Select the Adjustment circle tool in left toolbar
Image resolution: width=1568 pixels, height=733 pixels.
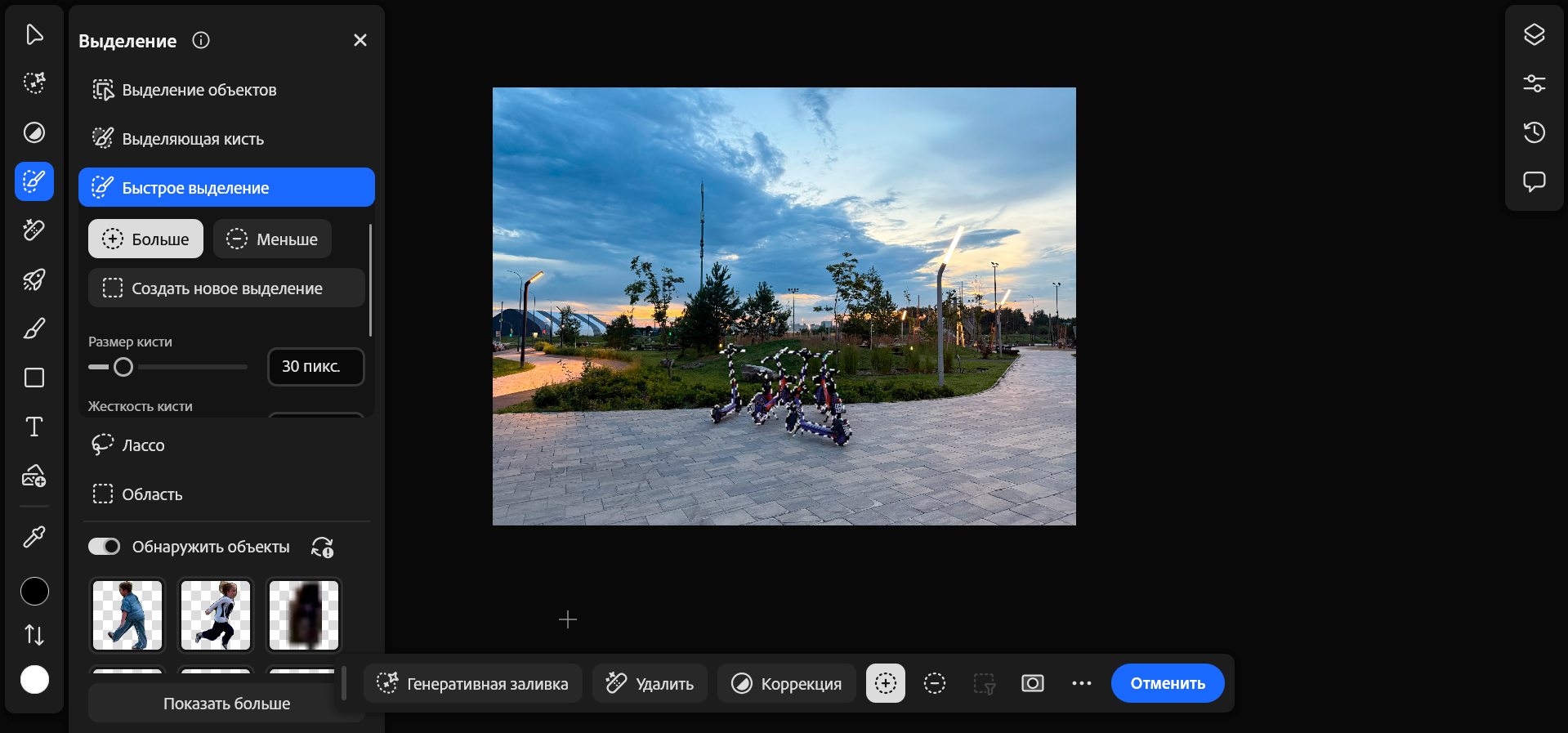tap(34, 132)
